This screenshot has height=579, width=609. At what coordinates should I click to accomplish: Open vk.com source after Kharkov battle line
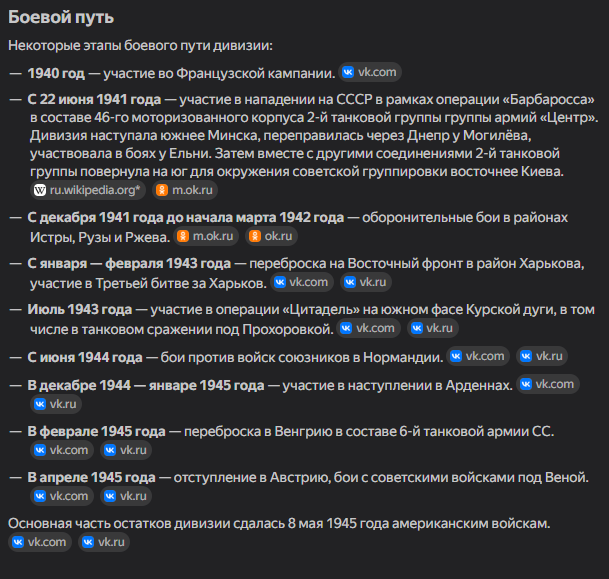click(x=302, y=282)
